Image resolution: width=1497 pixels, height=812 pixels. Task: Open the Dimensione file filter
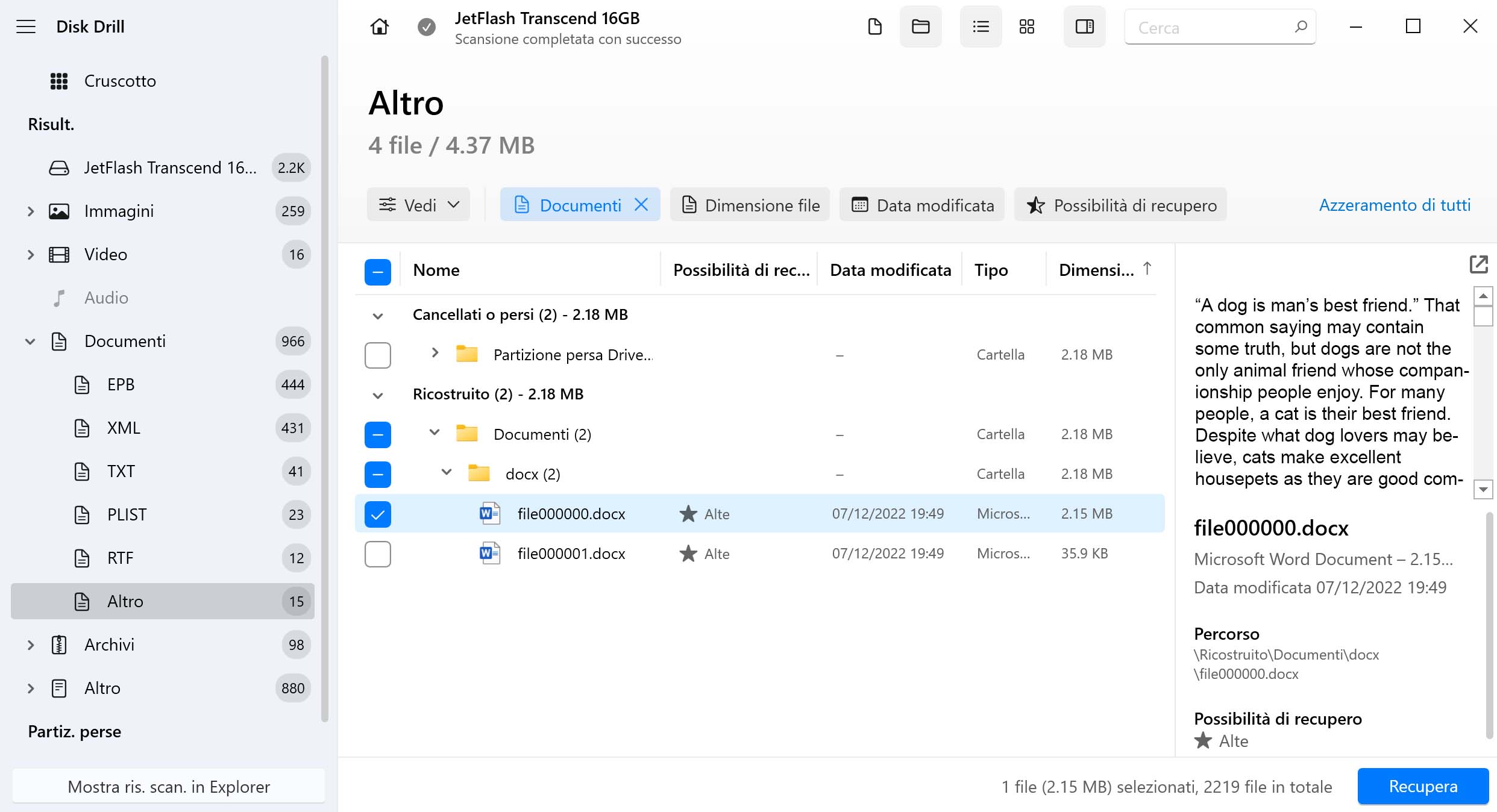pyautogui.click(x=750, y=205)
